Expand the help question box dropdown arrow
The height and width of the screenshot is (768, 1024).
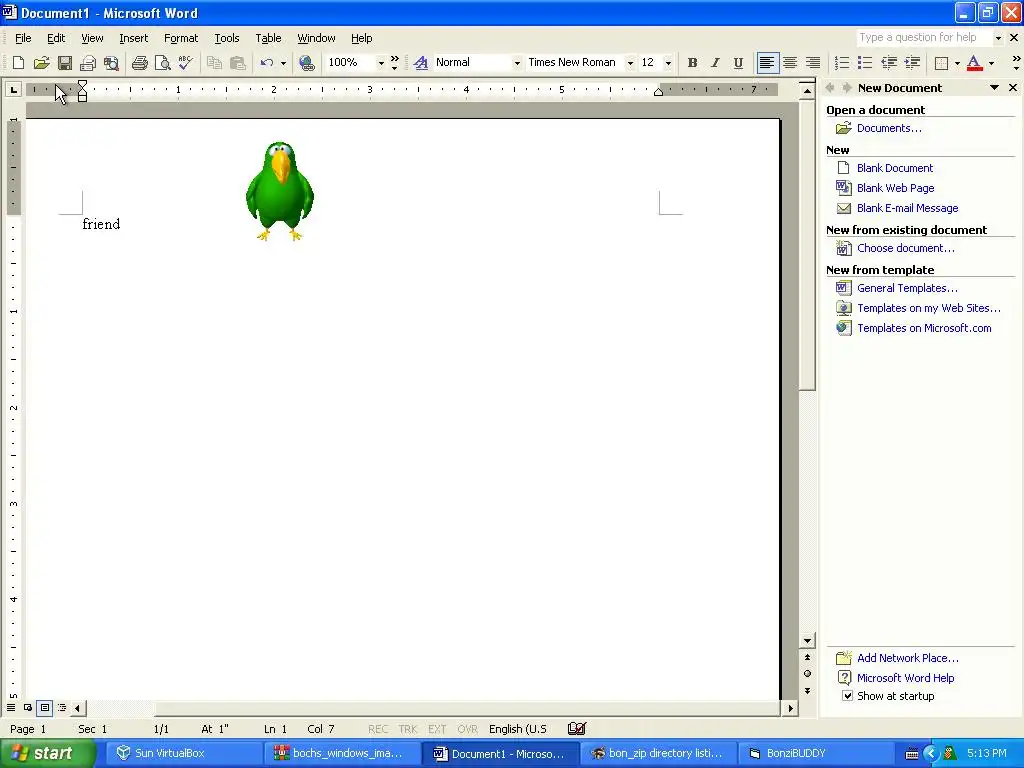998,38
